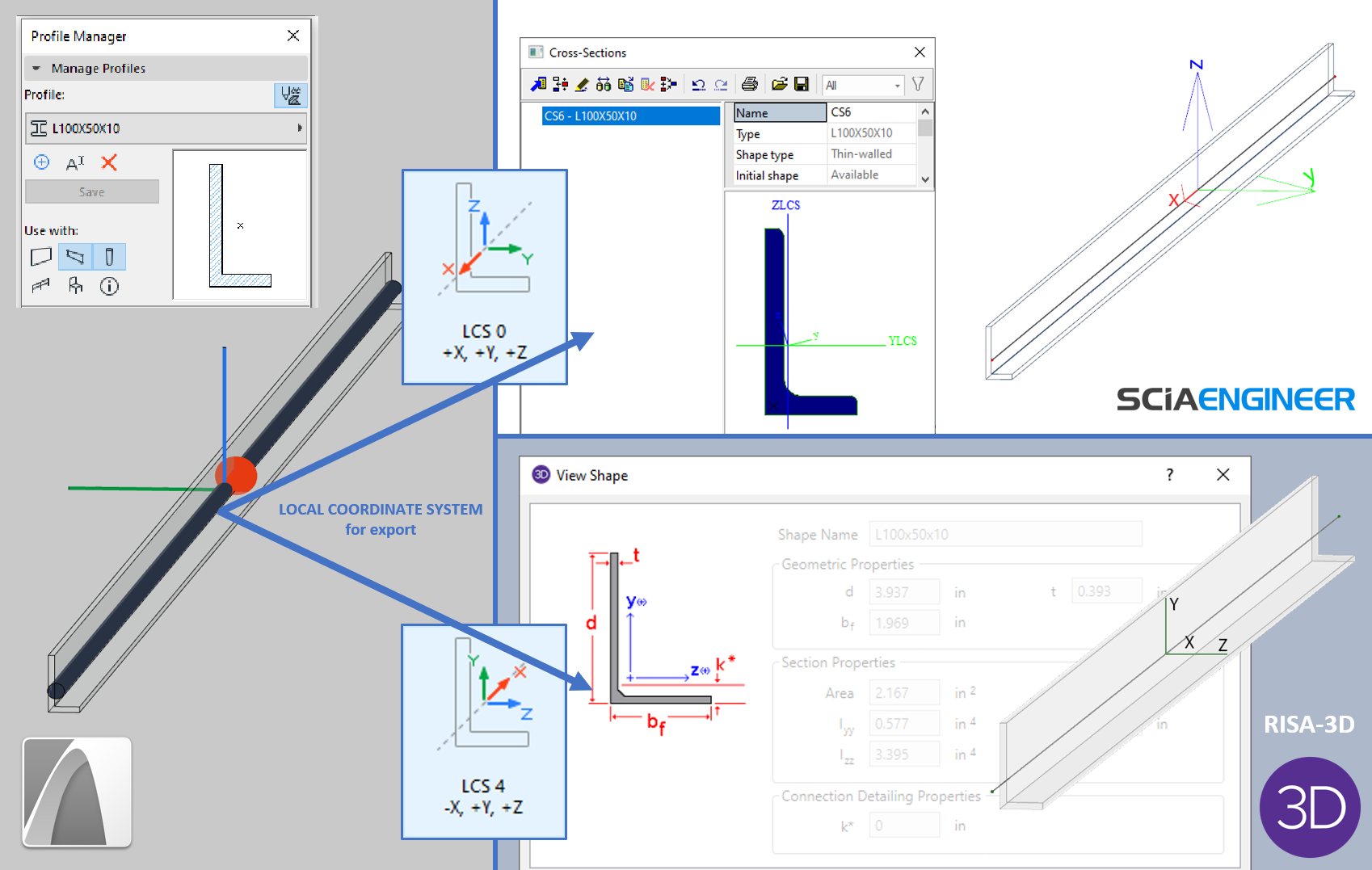Open the All filter dropdown
This screenshot has width=1372, height=870.
863,85
